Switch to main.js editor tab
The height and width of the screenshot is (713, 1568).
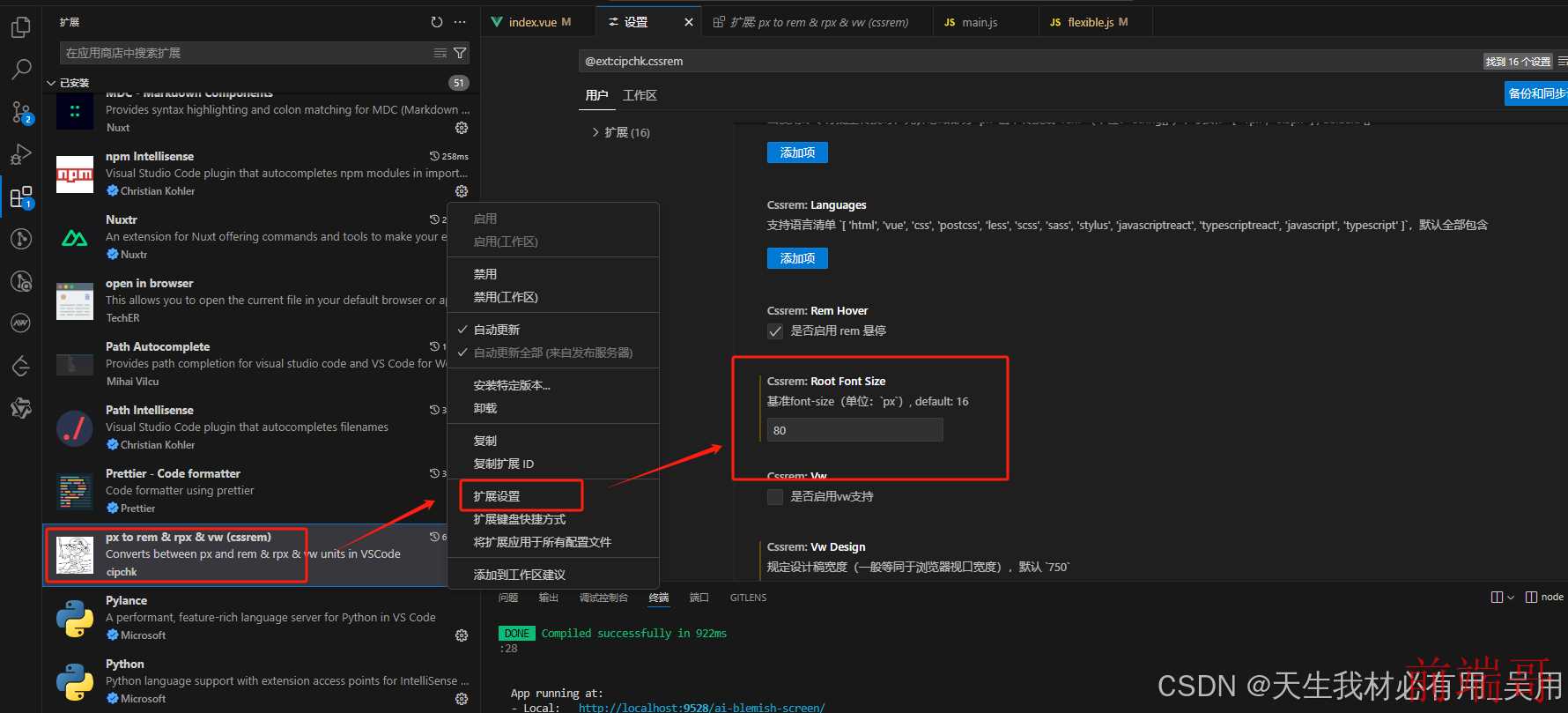(x=985, y=22)
